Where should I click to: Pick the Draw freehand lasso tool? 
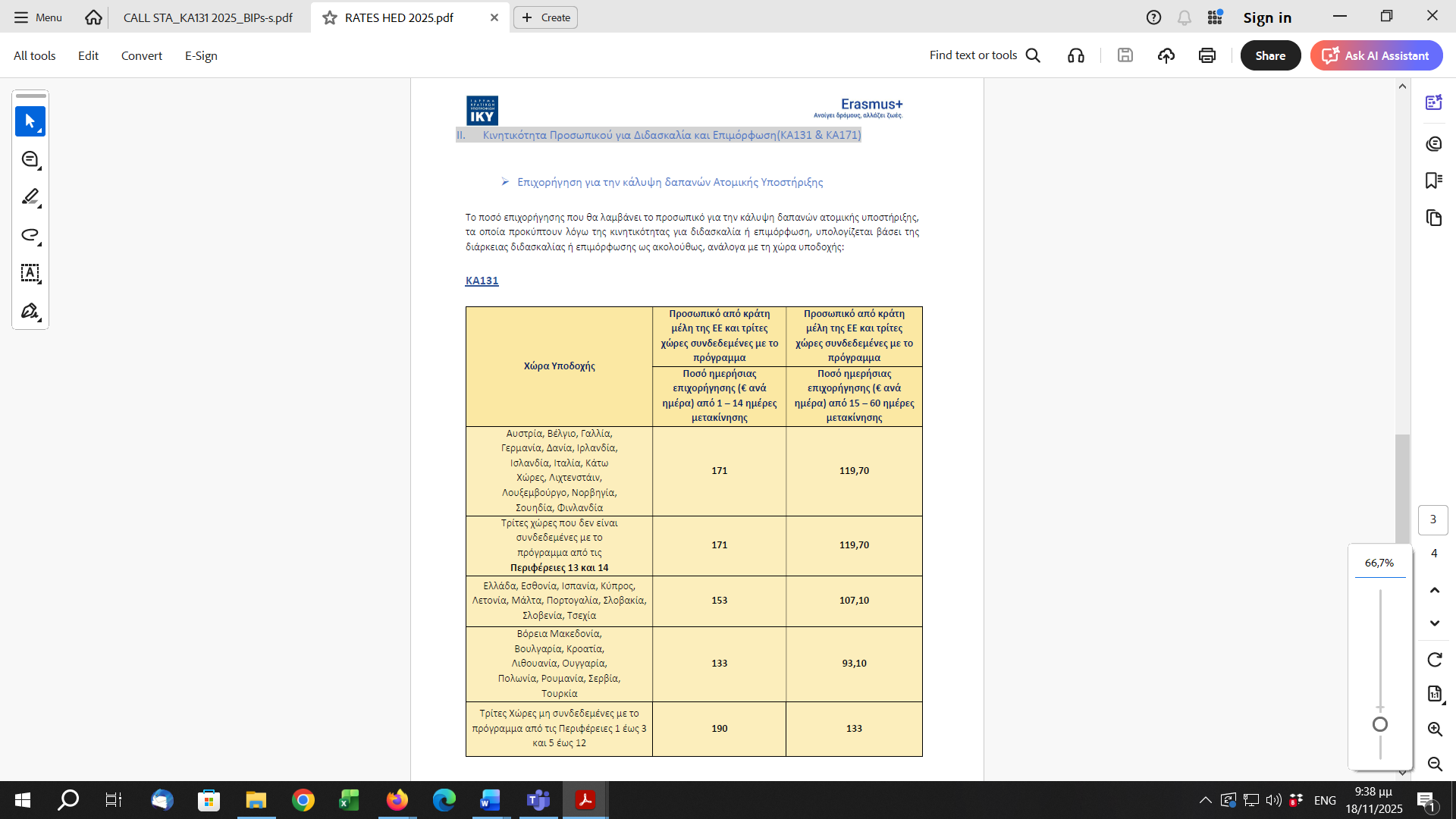[x=30, y=235]
